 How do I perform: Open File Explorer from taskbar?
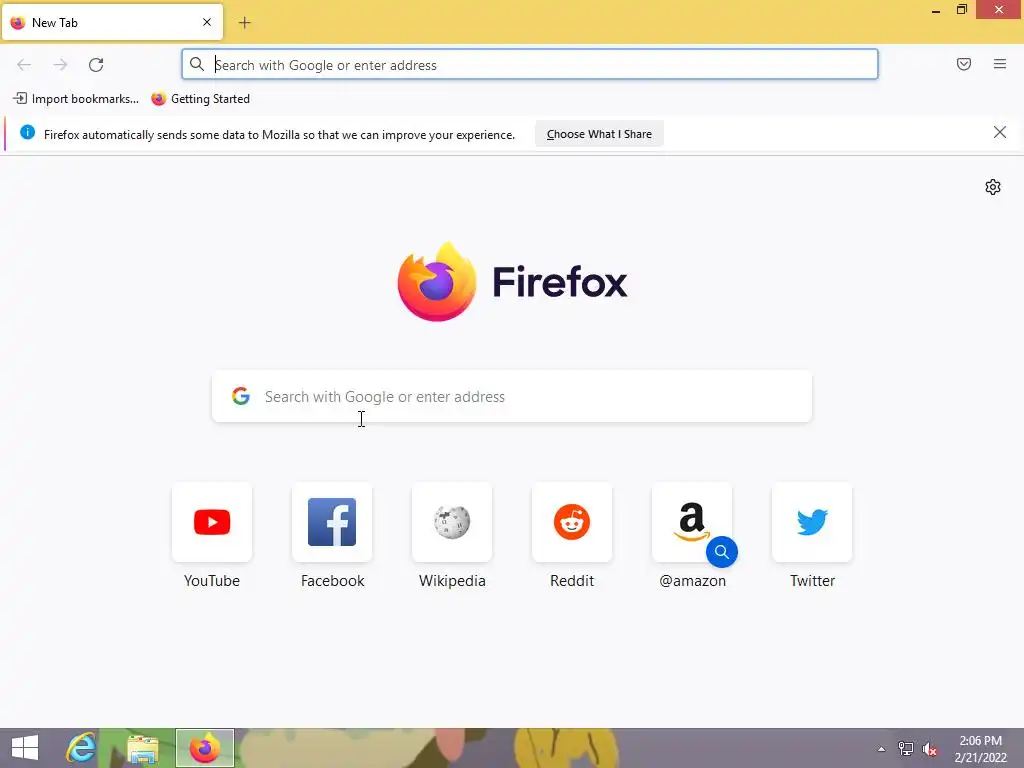[142, 748]
